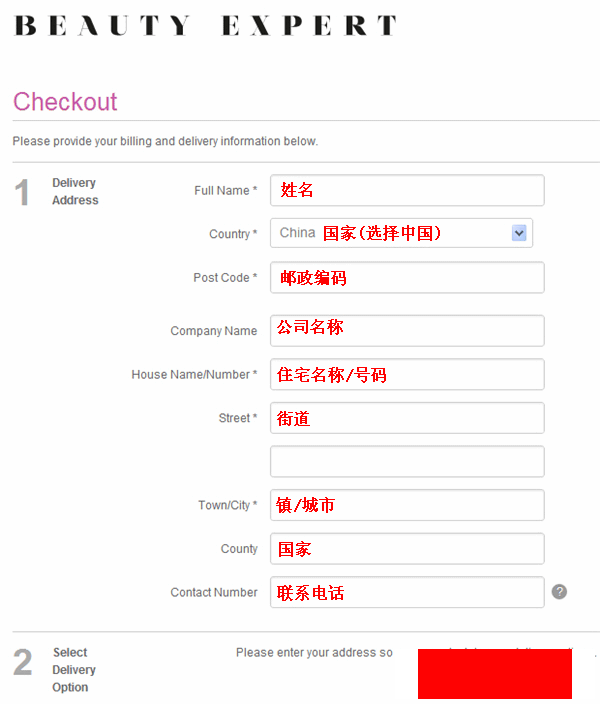Click the 'Please provide your billing' instruction text

(165, 141)
